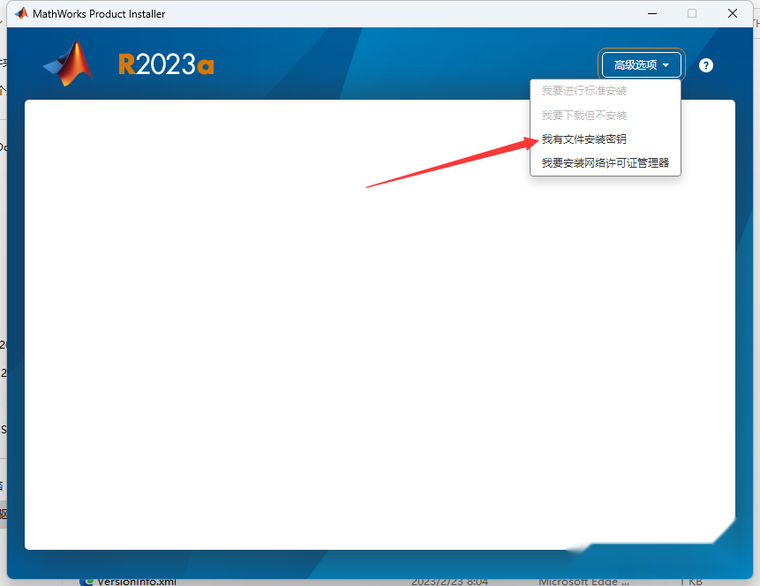
Task: Click the Microsoft Edge file type text
Action: pyautogui.click(x=584, y=581)
